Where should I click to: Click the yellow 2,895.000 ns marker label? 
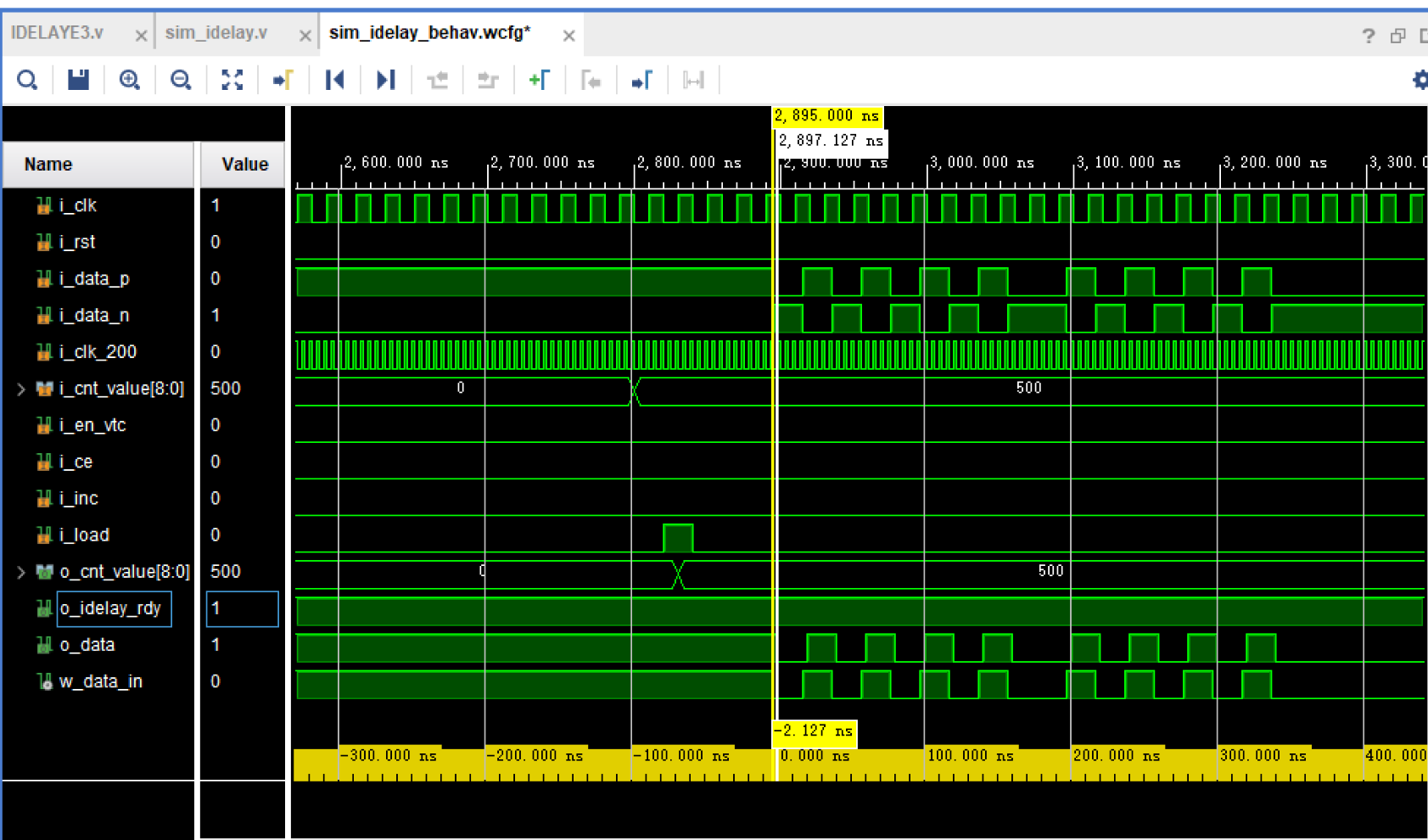tap(827, 115)
